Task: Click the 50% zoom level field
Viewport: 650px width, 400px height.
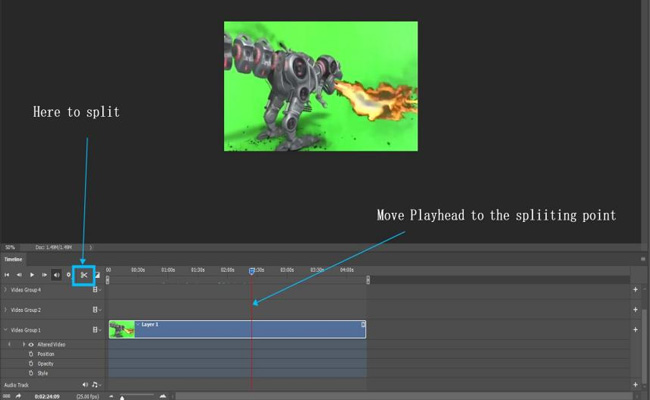Action: tap(10, 247)
